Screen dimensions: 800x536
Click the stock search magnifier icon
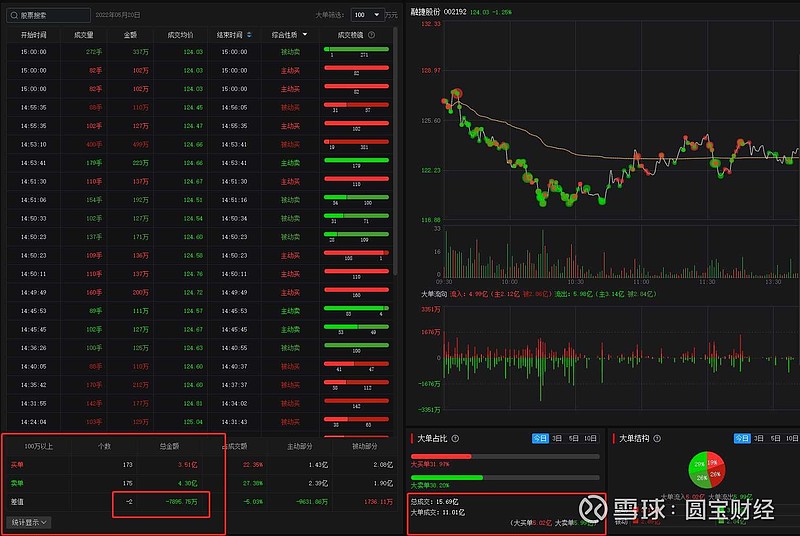point(14,15)
